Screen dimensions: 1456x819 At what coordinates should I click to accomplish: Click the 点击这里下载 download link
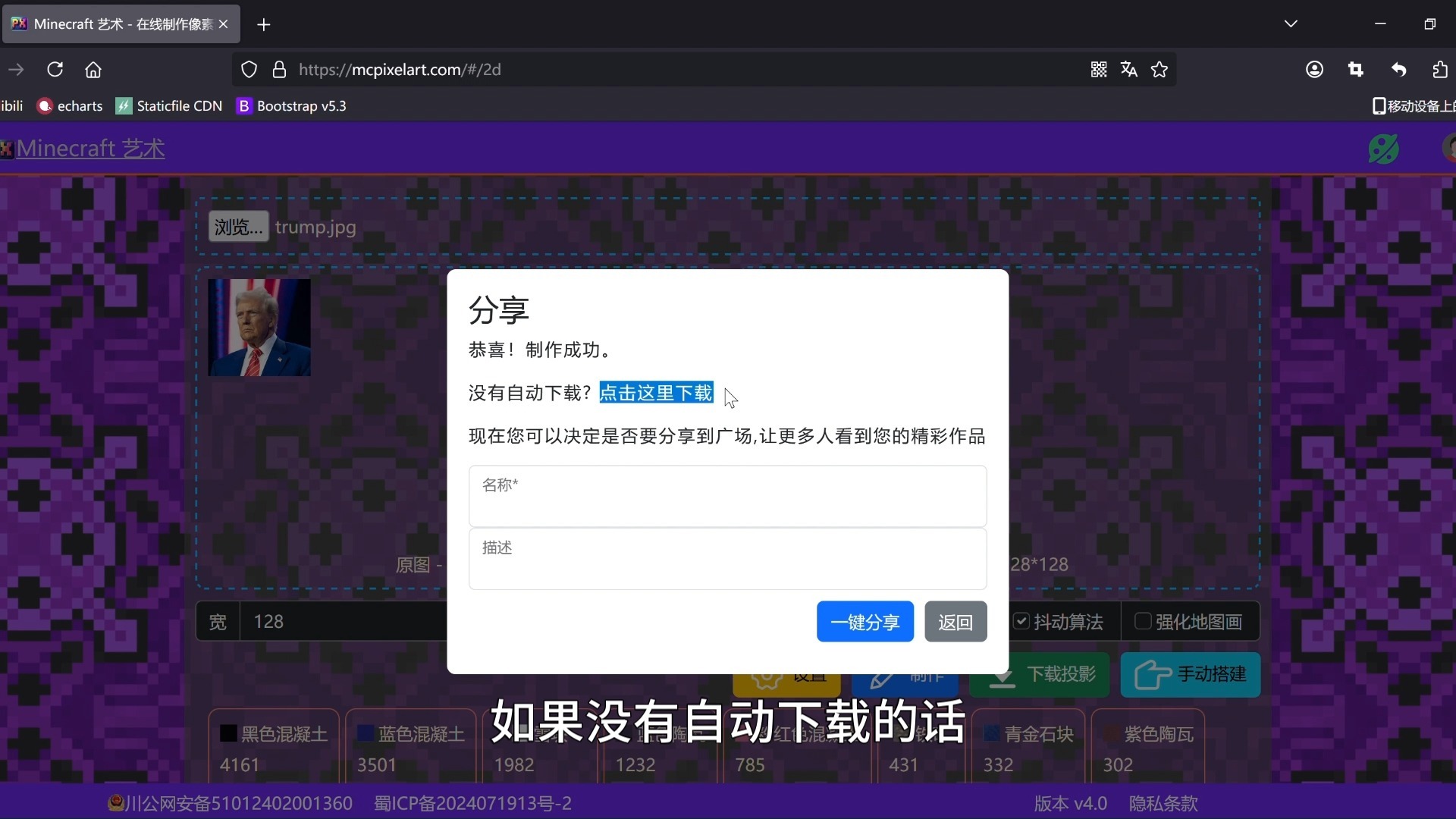click(x=655, y=393)
